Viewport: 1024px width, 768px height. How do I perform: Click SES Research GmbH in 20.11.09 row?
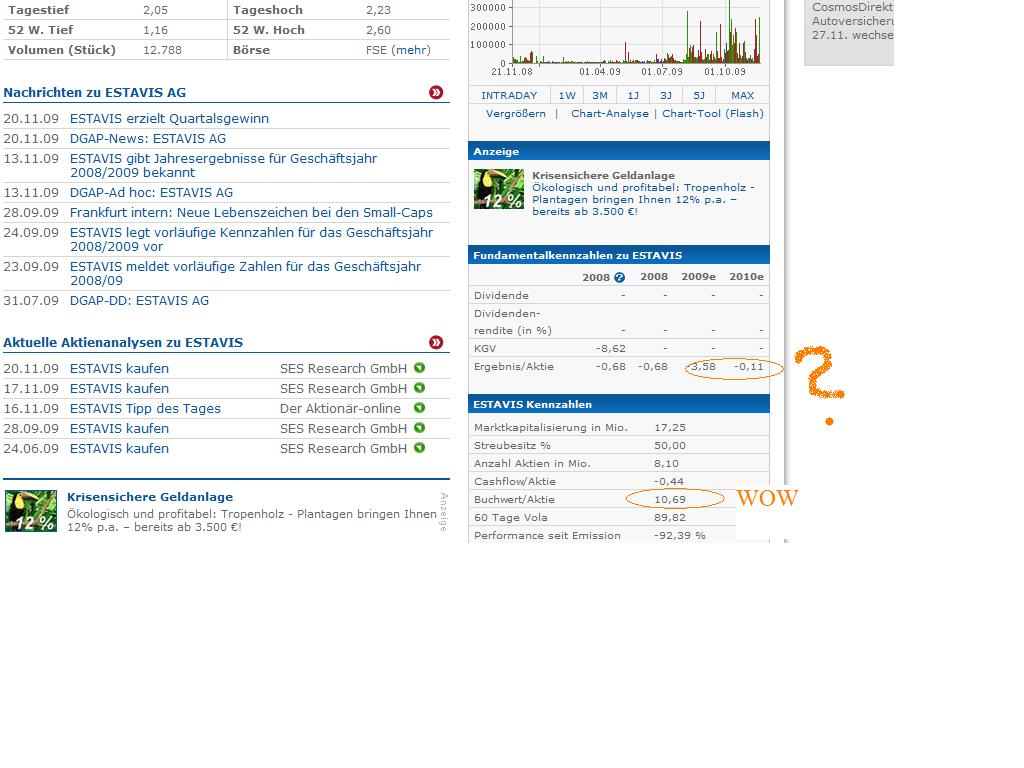pyautogui.click(x=344, y=369)
